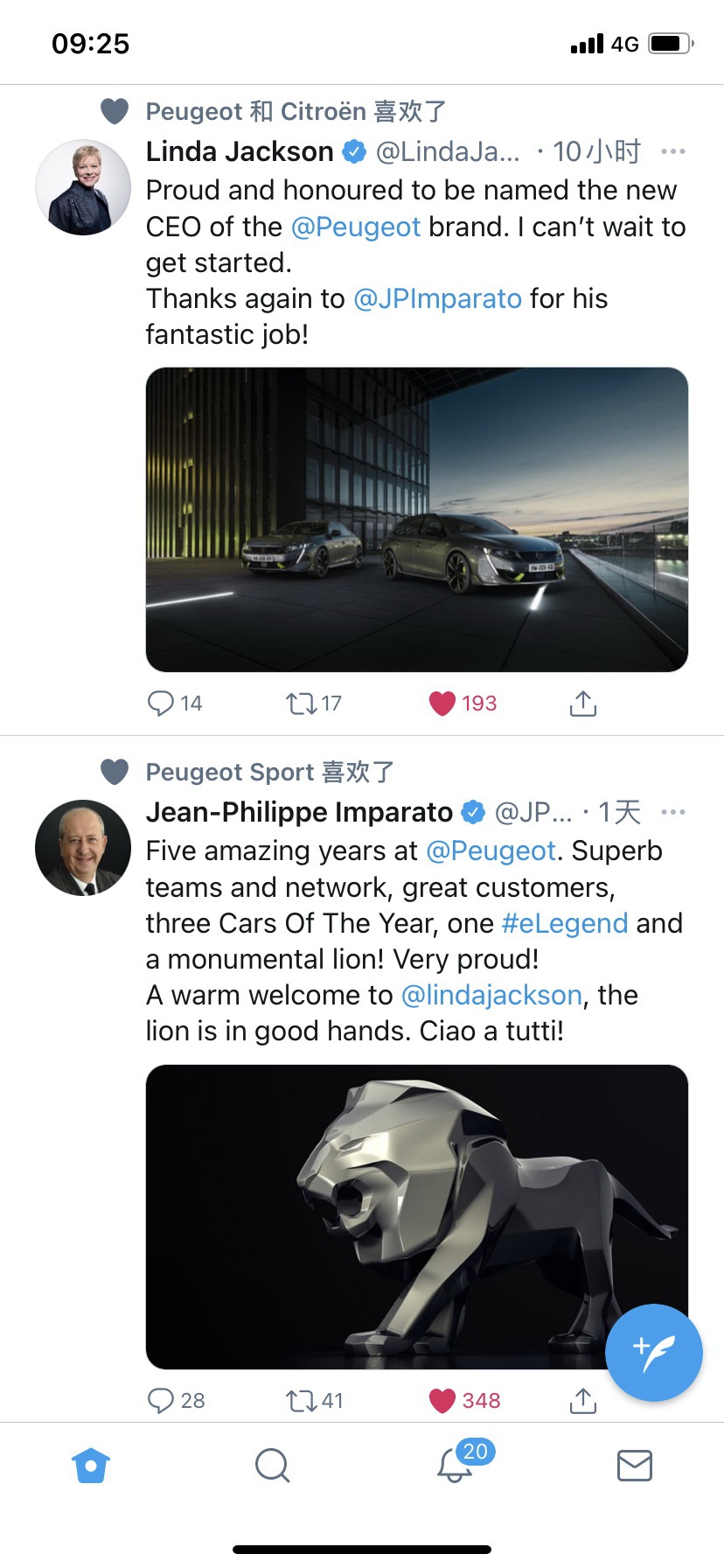Open the lion statue image
The image size is (724, 1568).
(x=416, y=1216)
